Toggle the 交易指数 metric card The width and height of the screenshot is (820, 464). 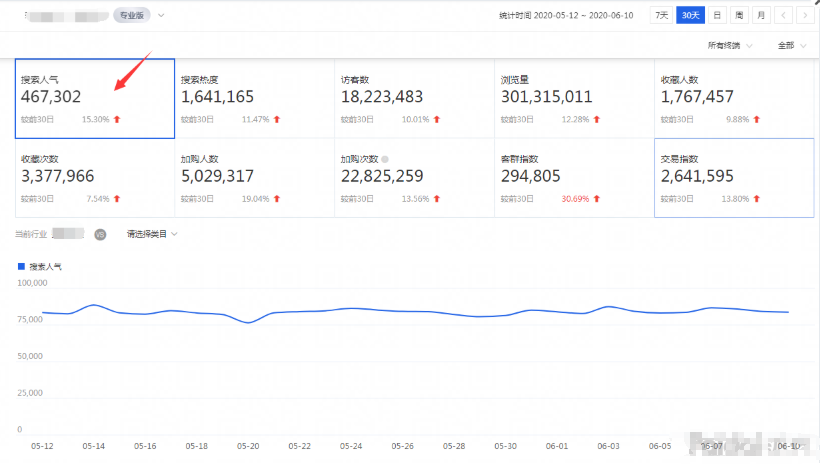[733, 178]
